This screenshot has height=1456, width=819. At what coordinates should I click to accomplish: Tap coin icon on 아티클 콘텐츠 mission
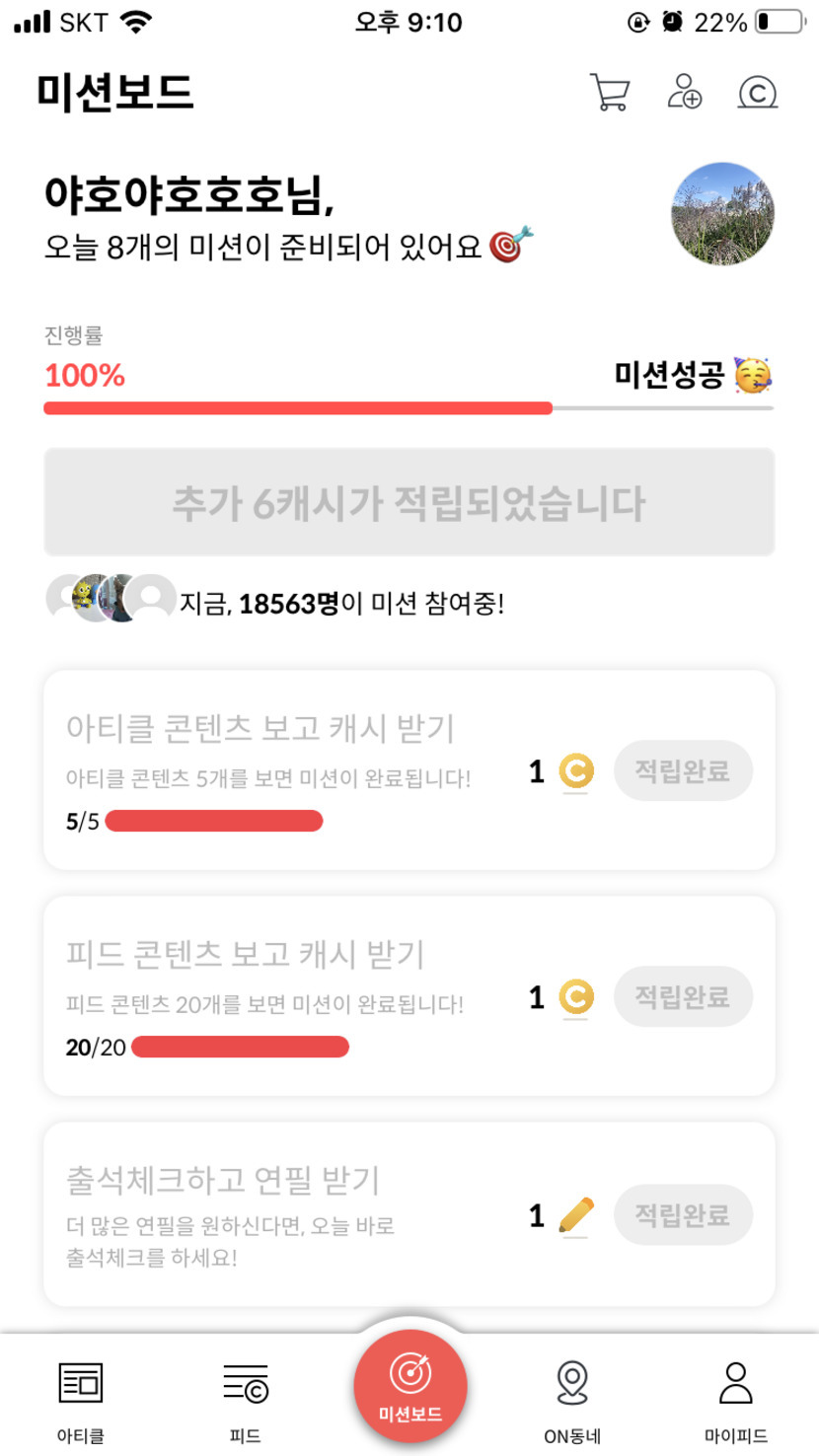pyautogui.click(x=576, y=771)
